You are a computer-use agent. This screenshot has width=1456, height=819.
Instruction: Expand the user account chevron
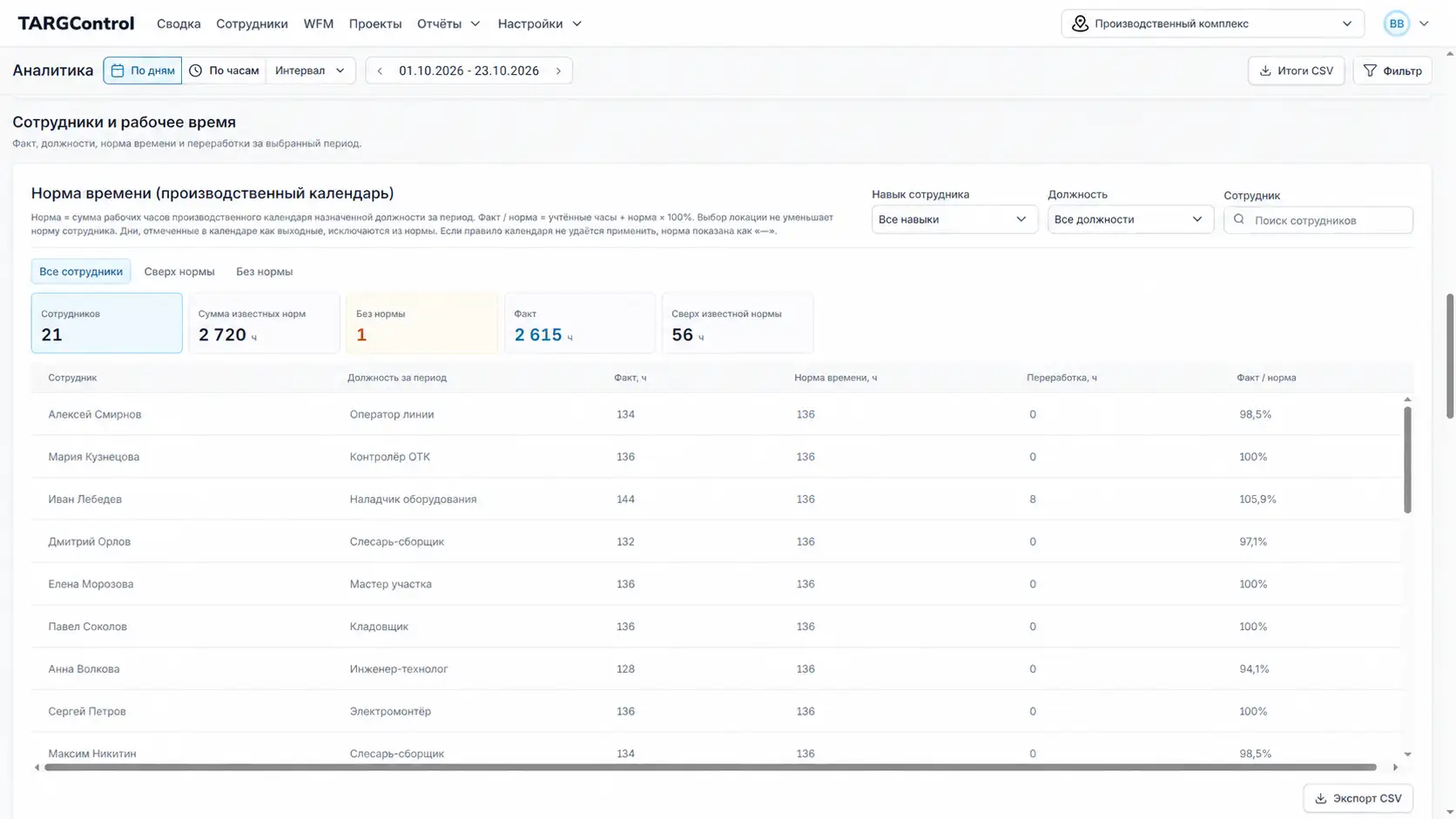[x=1424, y=23]
